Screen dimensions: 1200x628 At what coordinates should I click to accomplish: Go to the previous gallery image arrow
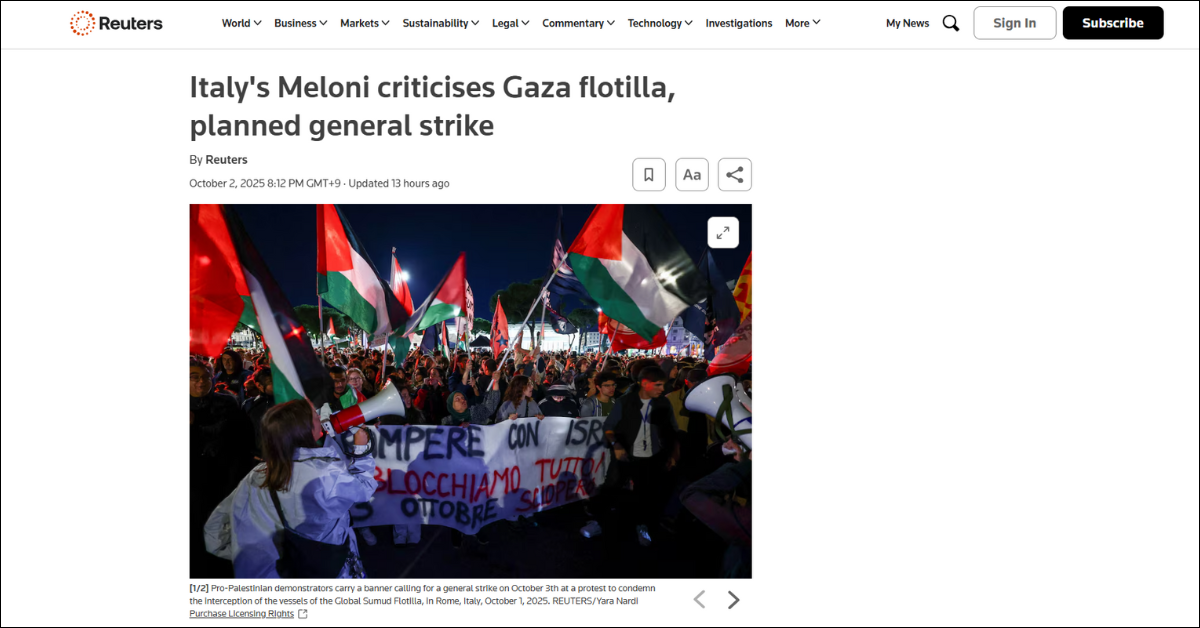tap(699, 600)
